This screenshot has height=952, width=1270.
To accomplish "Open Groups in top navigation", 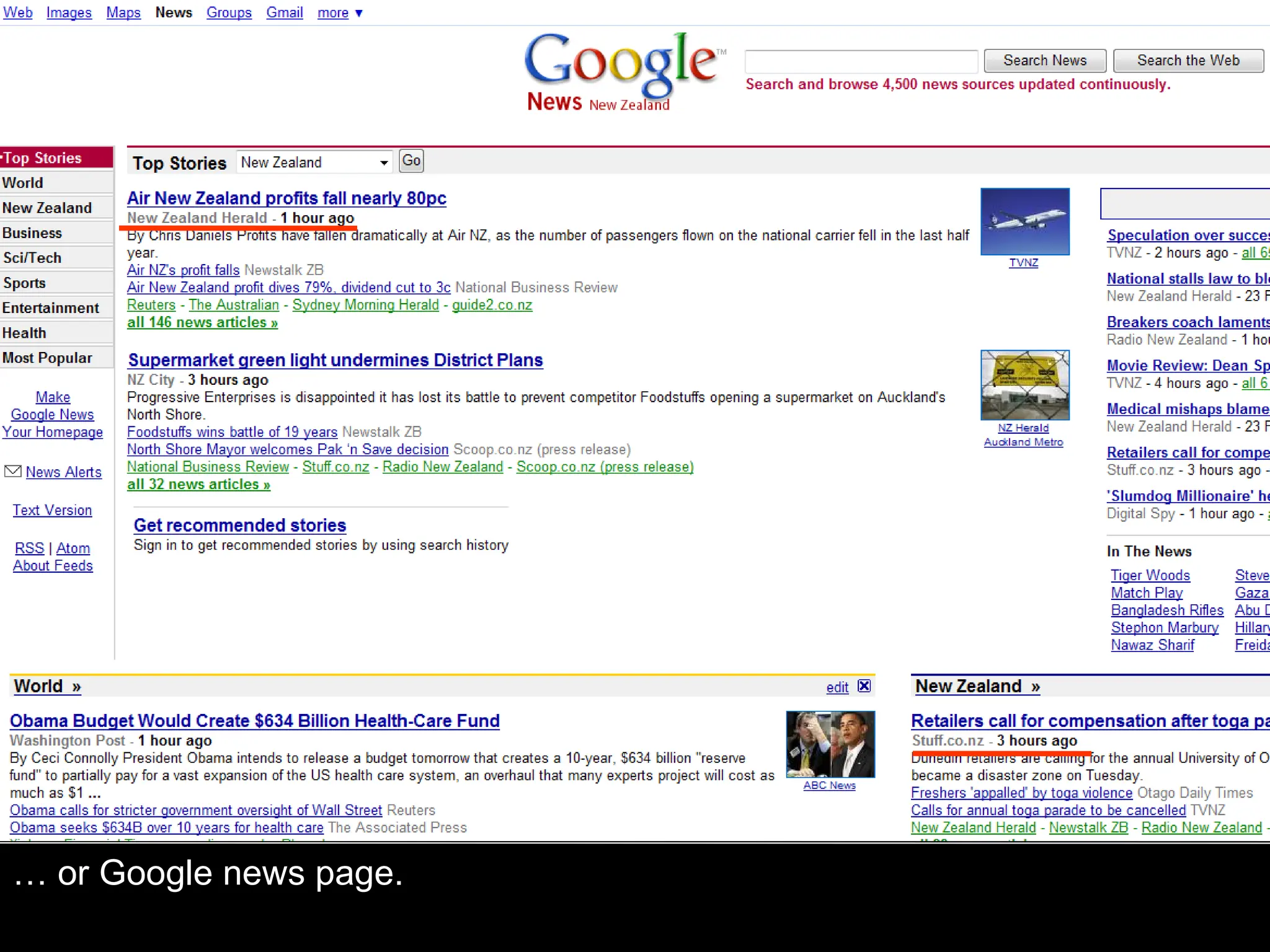I will [x=229, y=12].
